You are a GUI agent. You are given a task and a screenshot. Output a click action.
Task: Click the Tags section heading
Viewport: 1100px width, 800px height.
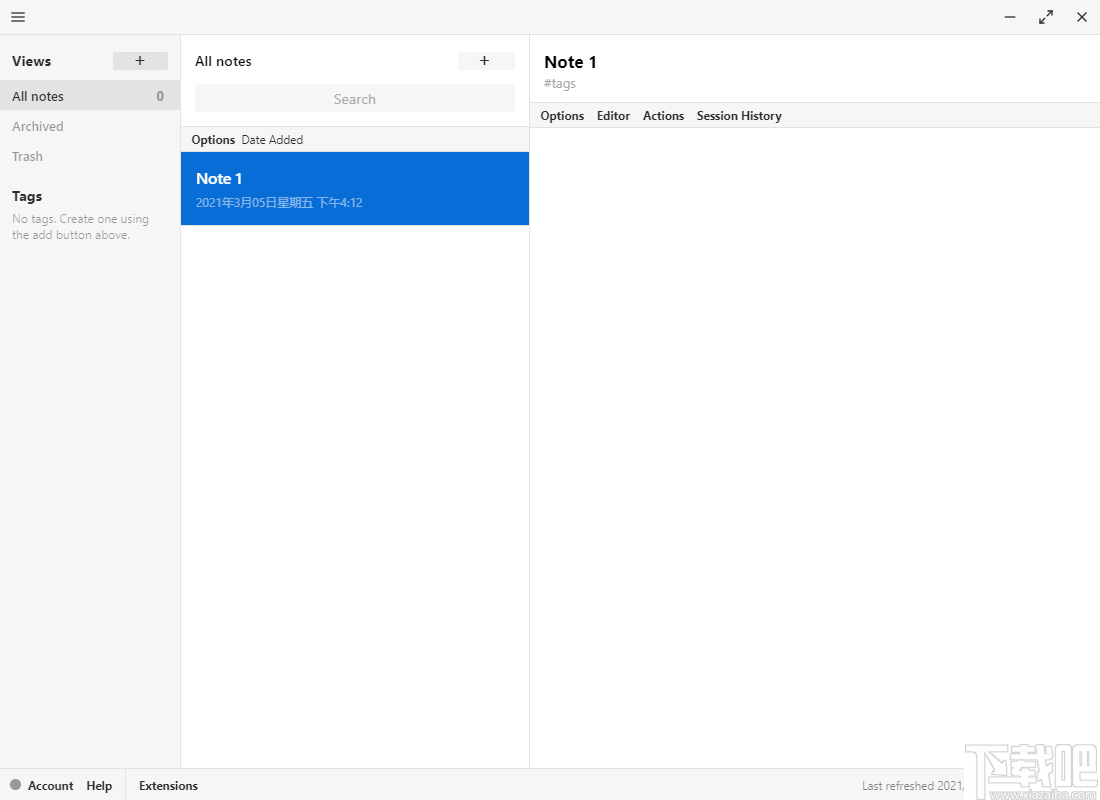27,196
